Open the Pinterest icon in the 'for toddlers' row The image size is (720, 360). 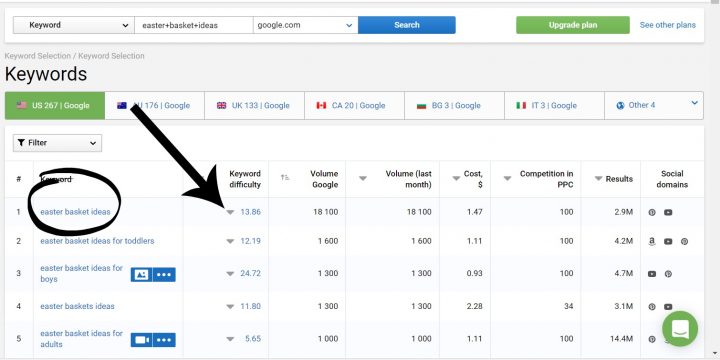point(684,242)
